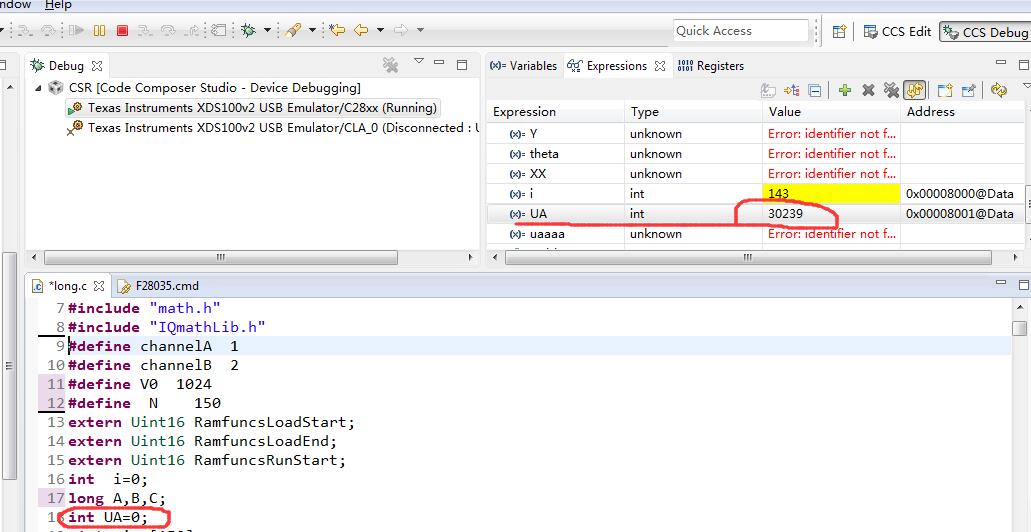Open Debug view menu triangle
The height and width of the screenshot is (532, 1031).
click(419, 61)
